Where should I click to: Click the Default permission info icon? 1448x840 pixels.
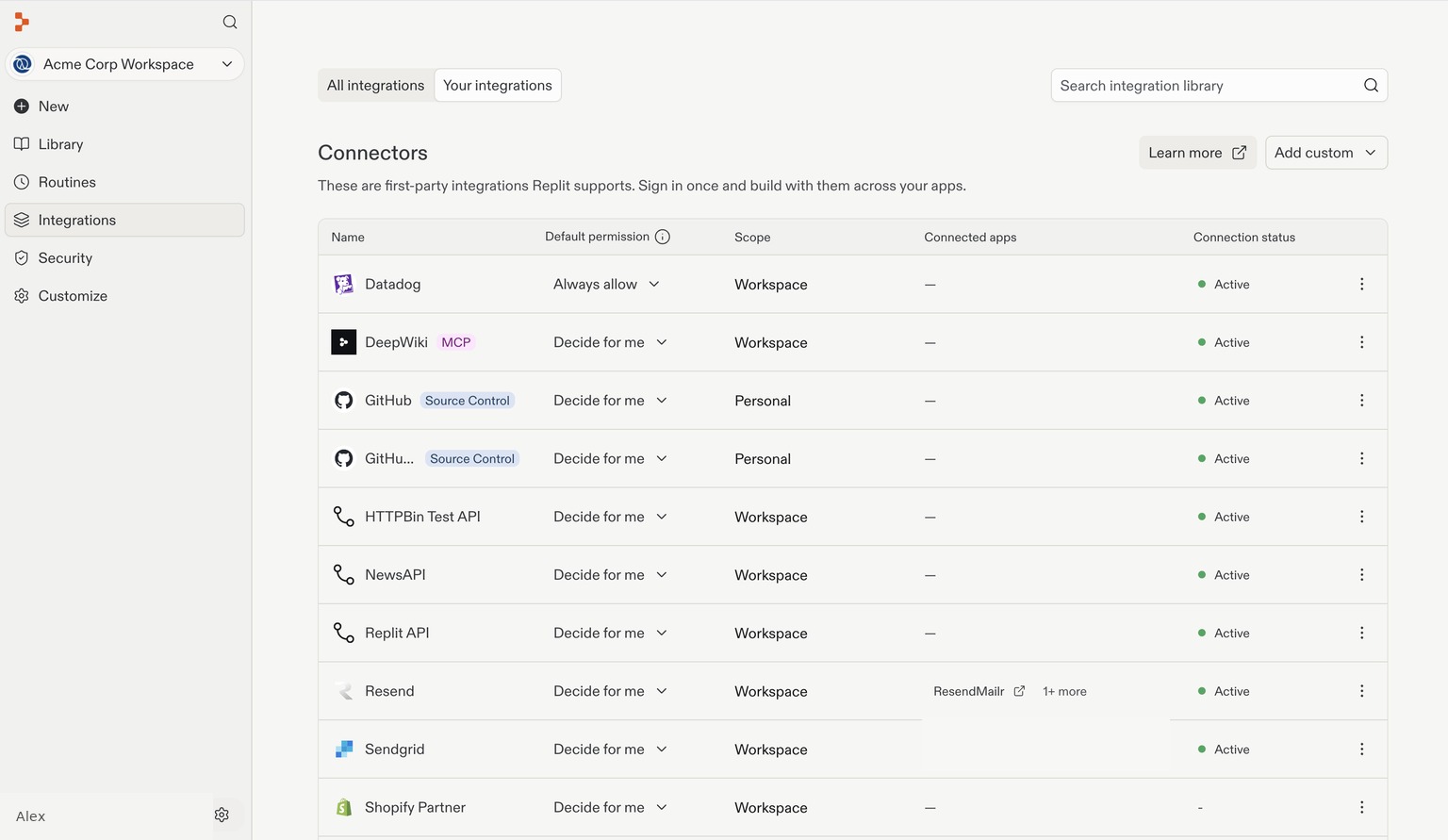tap(663, 237)
